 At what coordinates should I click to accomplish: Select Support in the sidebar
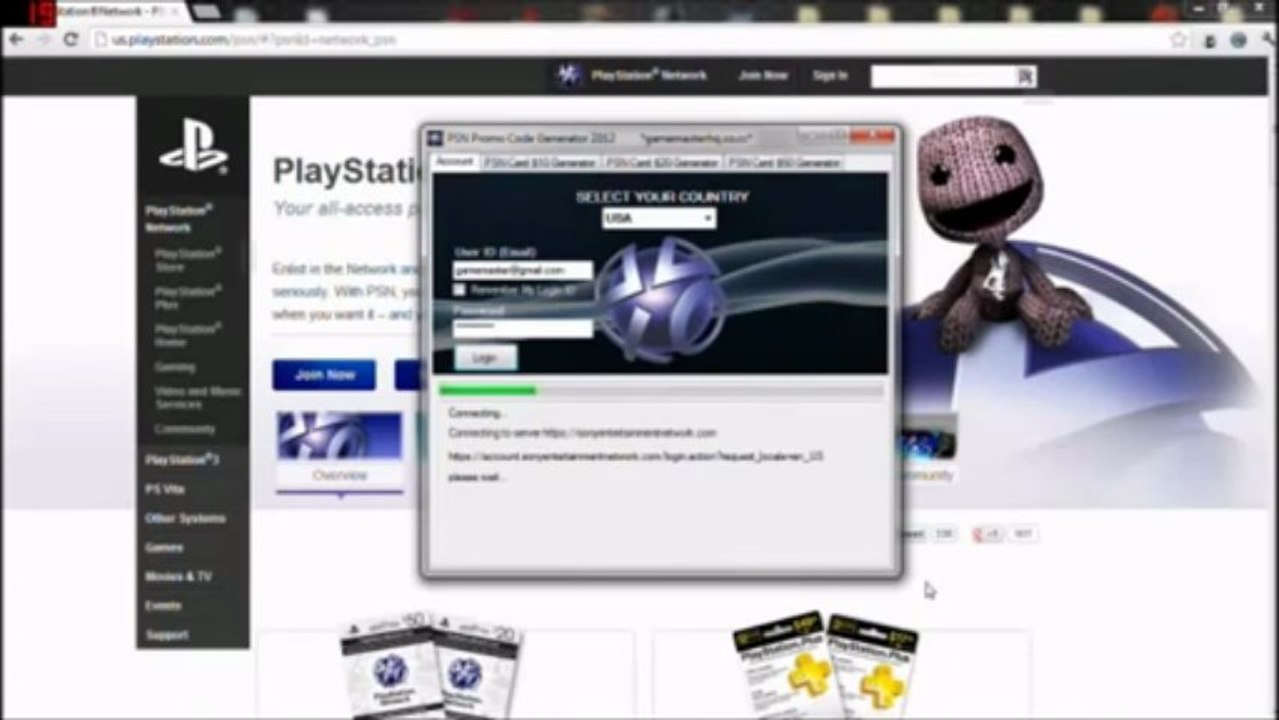pyautogui.click(x=167, y=634)
